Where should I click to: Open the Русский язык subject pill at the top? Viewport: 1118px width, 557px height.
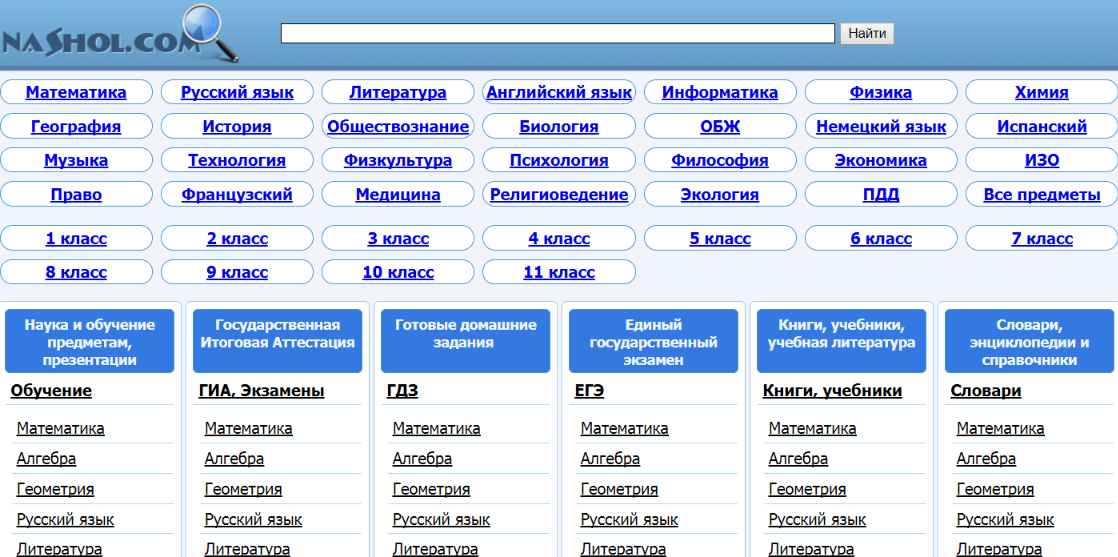(237, 92)
